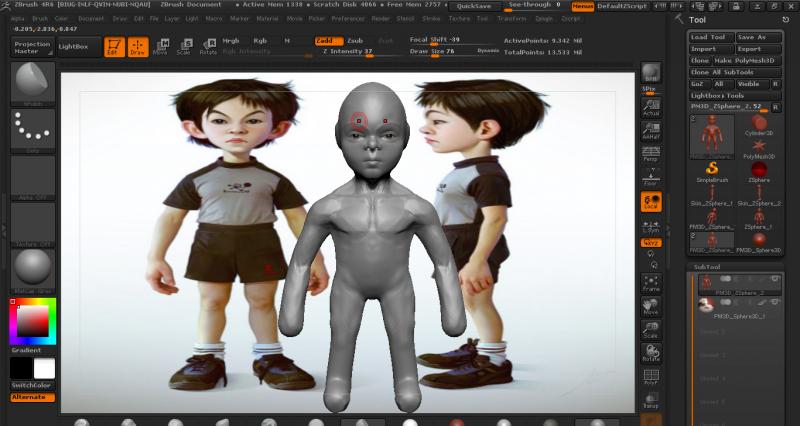Screen dimensions: 800x426
Task: Select SimpleBrush tool
Action: pos(712,172)
